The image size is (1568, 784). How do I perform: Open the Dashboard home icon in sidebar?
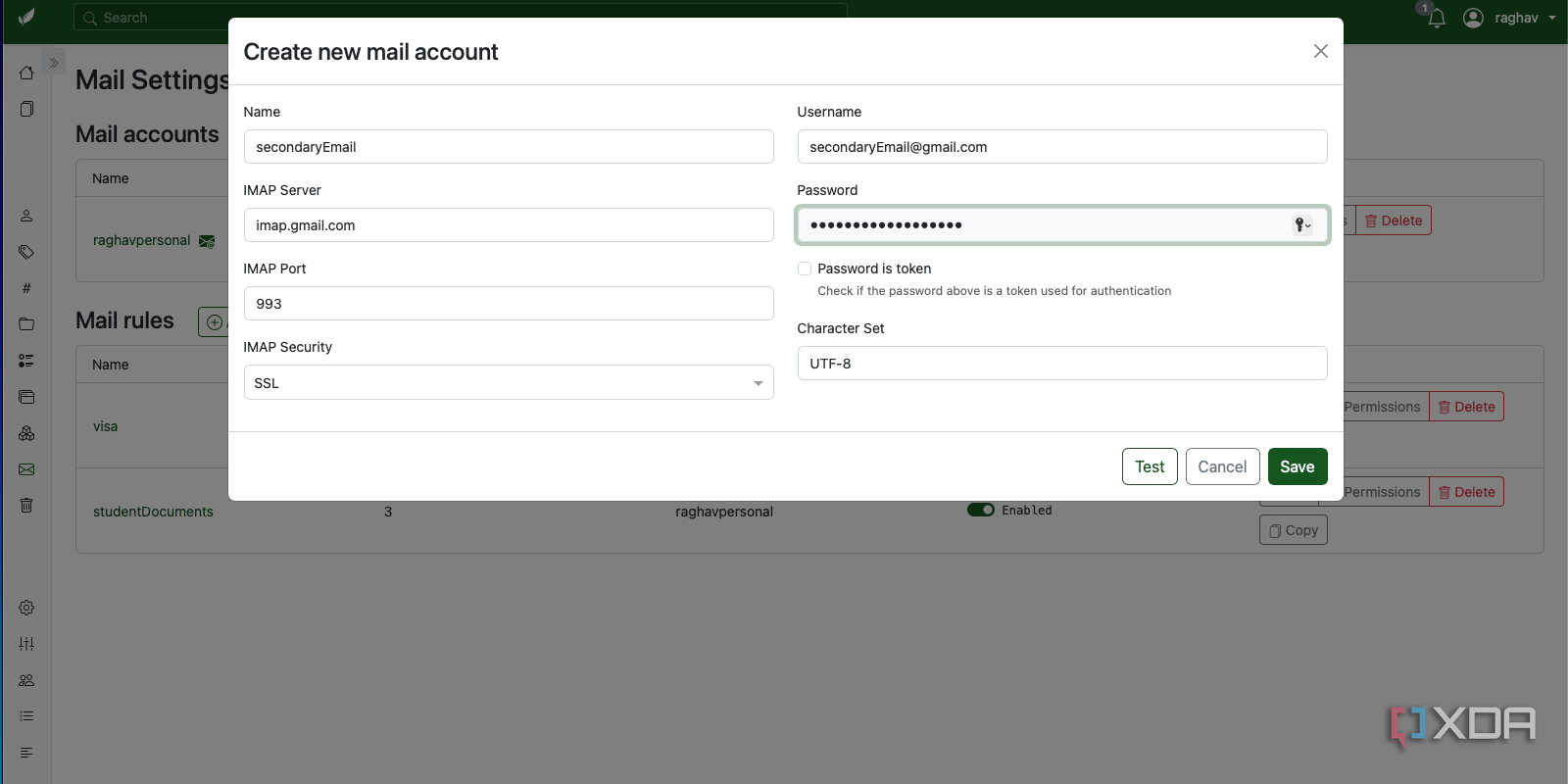(26, 73)
